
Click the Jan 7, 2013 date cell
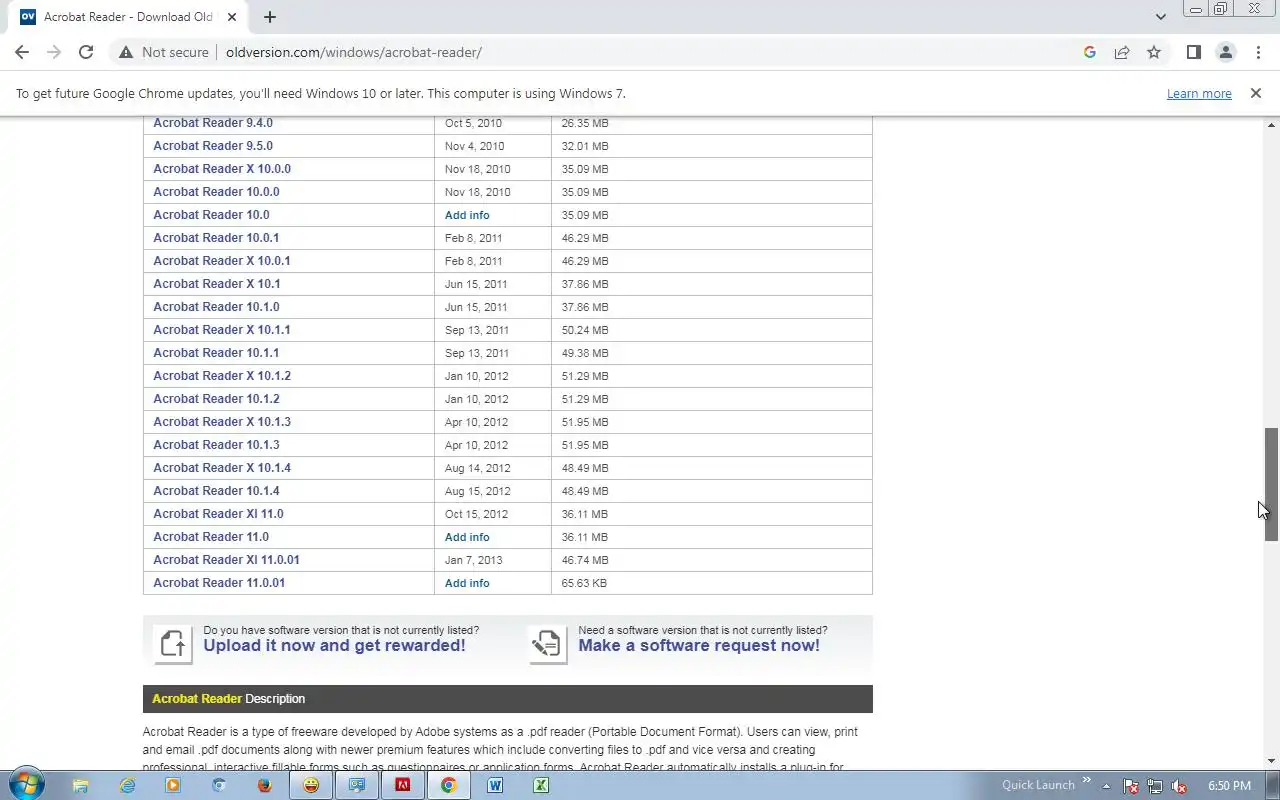click(x=492, y=560)
